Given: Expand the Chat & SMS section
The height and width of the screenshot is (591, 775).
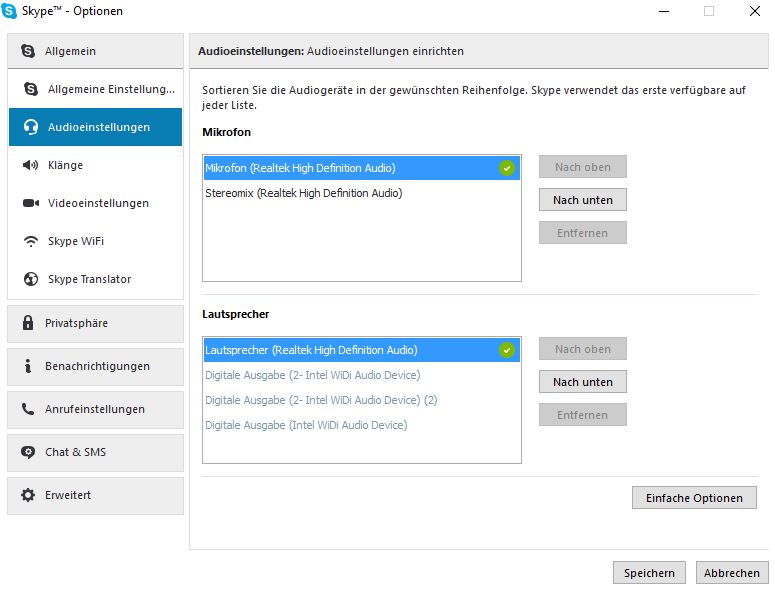Looking at the screenshot, I should 95,453.
